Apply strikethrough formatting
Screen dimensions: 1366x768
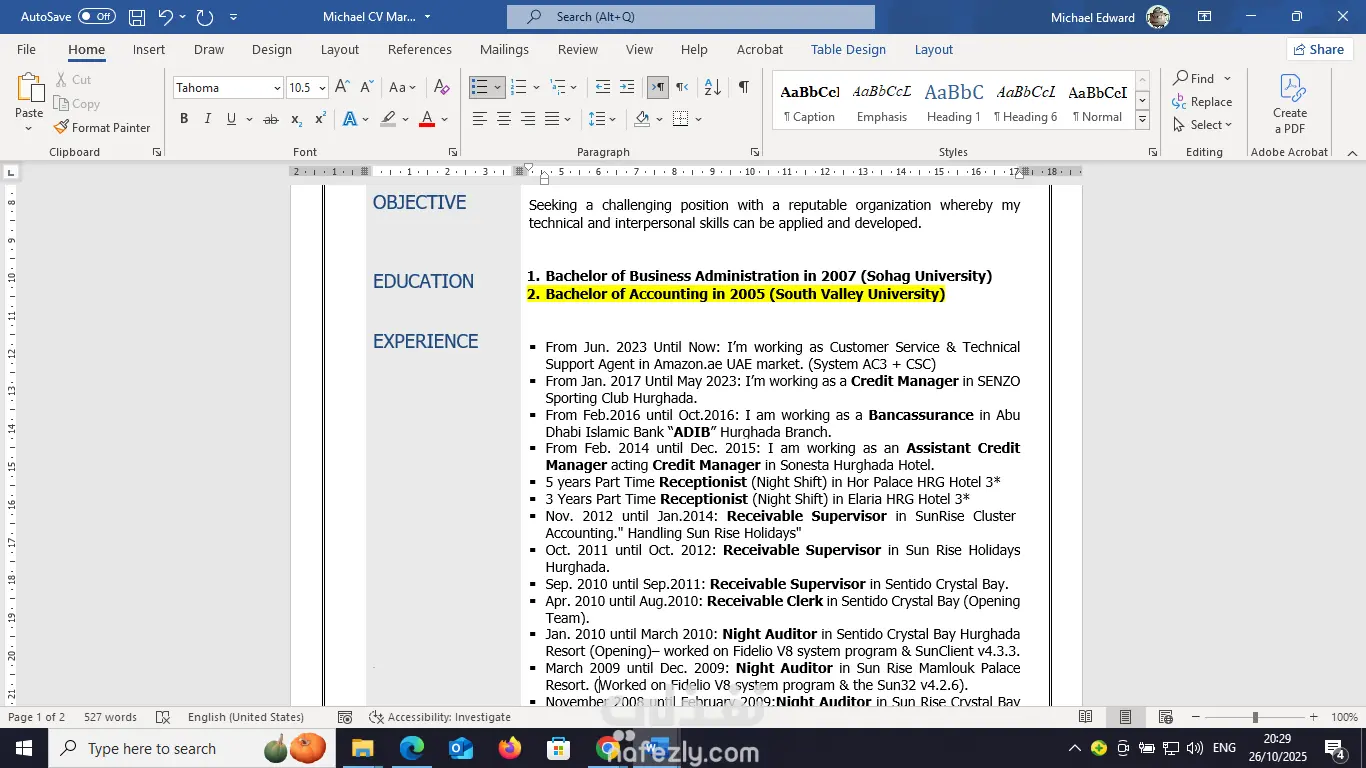pyautogui.click(x=270, y=119)
